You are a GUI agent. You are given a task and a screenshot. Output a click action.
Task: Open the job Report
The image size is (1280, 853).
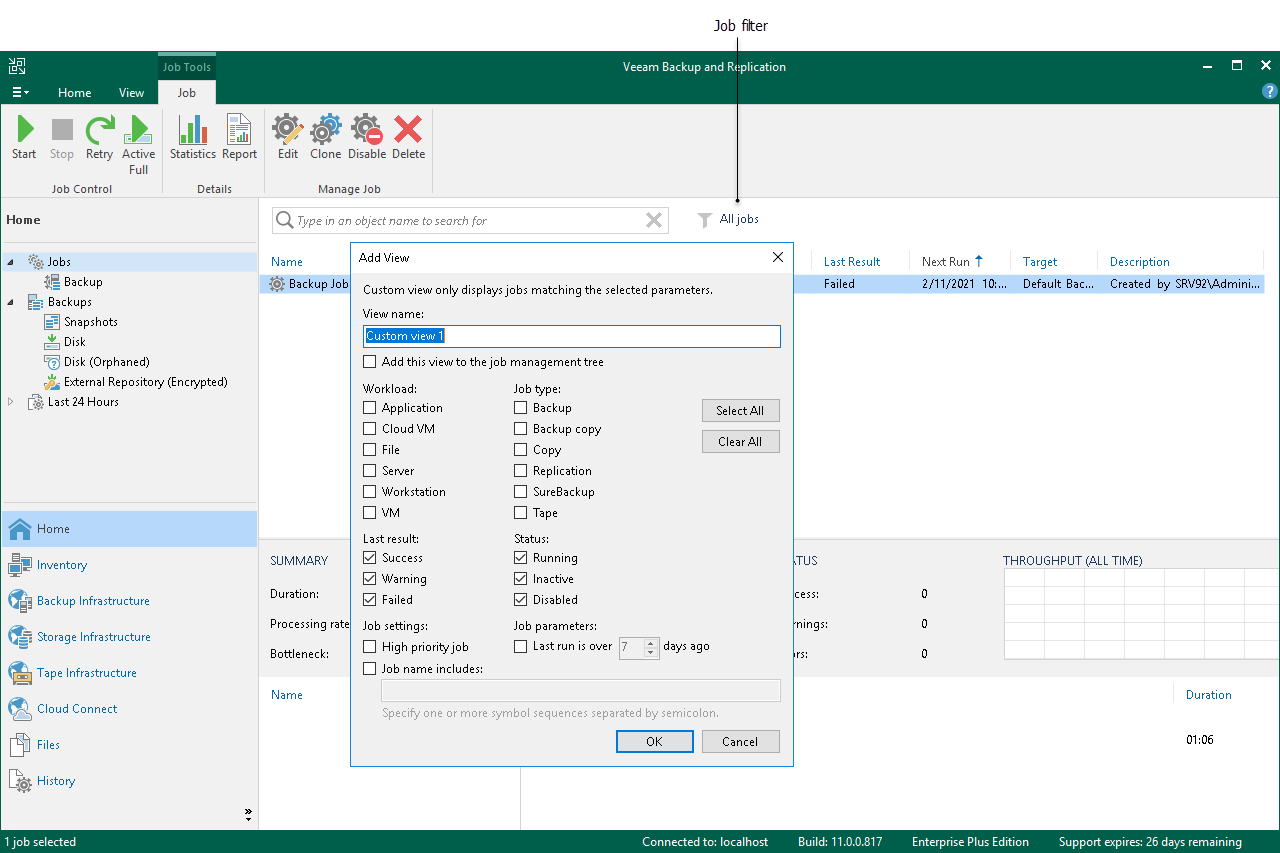coord(239,138)
